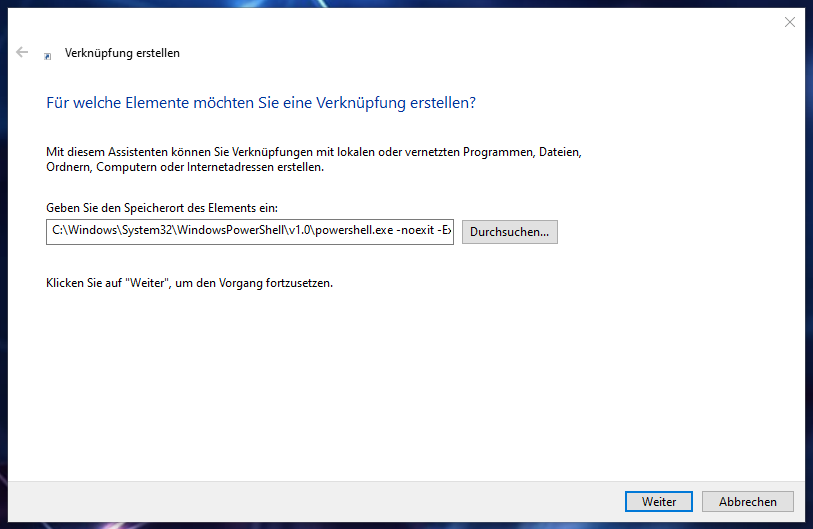The height and width of the screenshot is (529, 813).
Task: Cancel the wizard via 'Abbrechen'
Action: pos(747,502)
